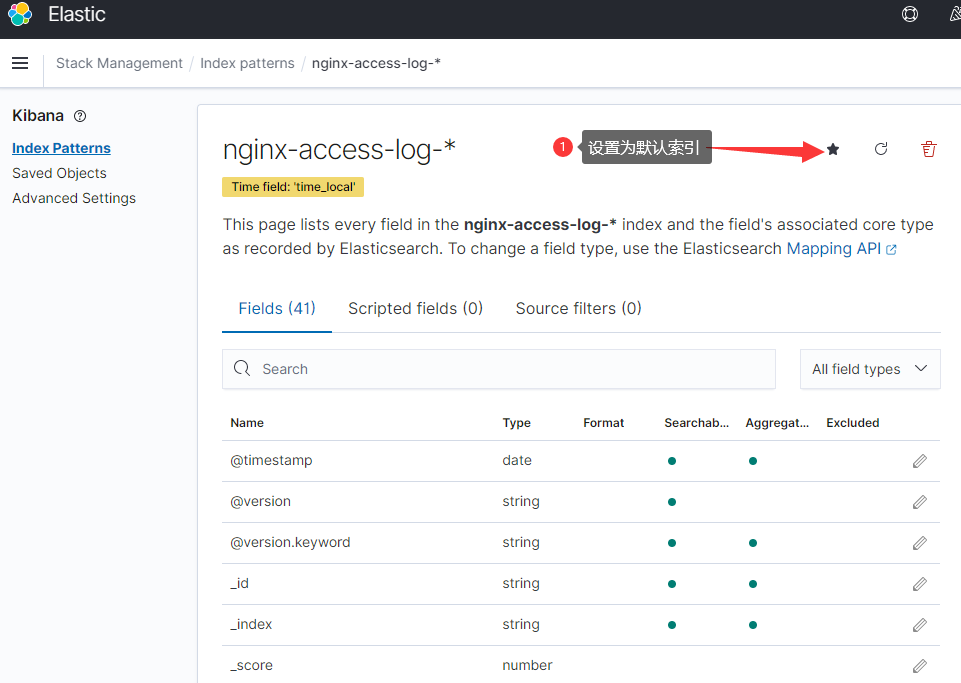The height and width of the screenshot is (683, 961).
Task: Select the Fields (41) tab
Action: point(277,308)
